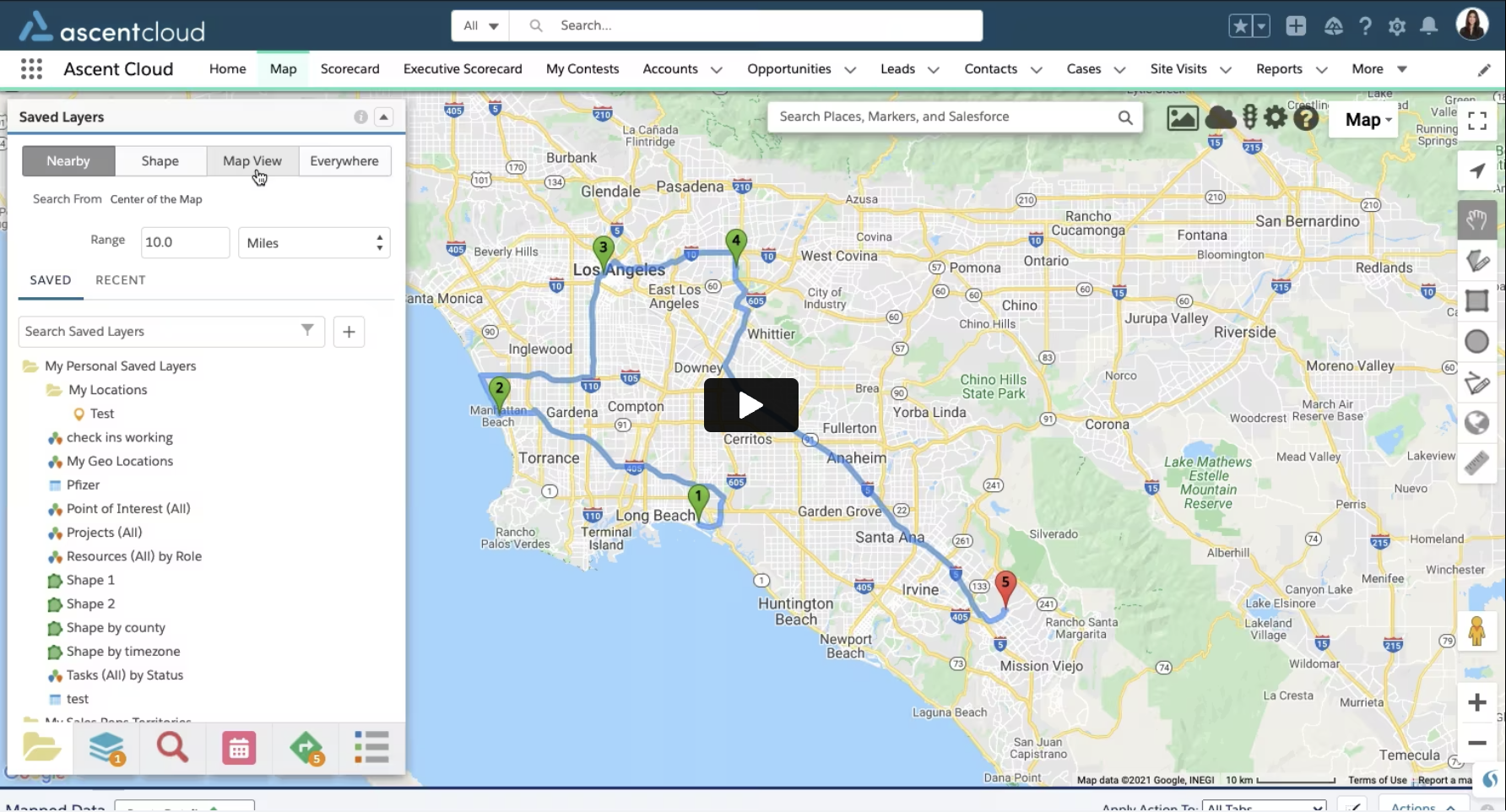Open the All search scope dropdown
The height and width of the screenshot is (812, 1506).
click(x=480, y=26)
